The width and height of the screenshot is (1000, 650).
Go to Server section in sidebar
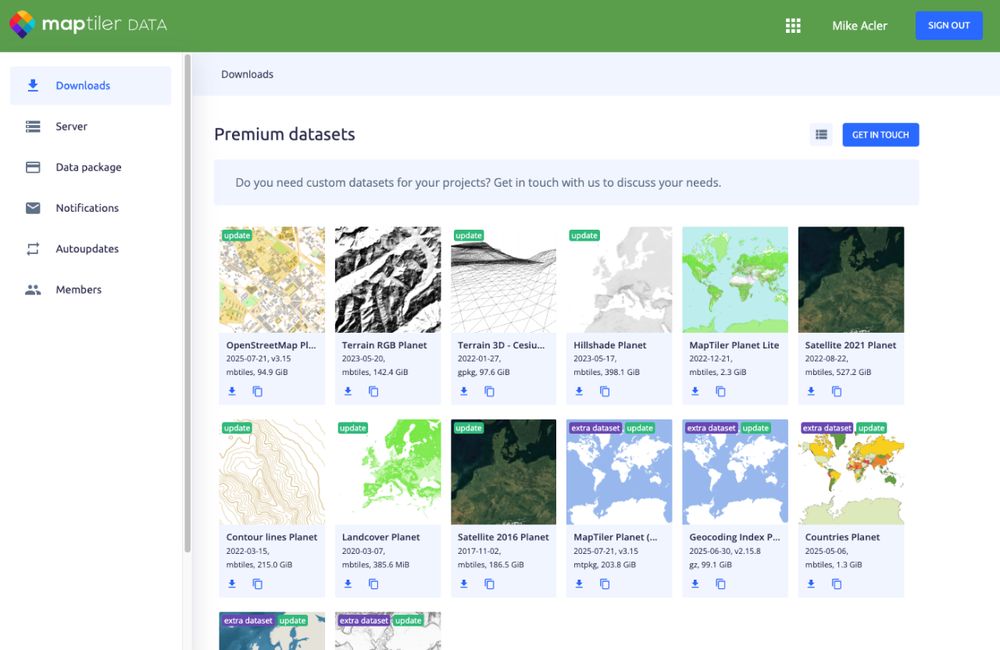pyautogui.click(x=91, y=126)
